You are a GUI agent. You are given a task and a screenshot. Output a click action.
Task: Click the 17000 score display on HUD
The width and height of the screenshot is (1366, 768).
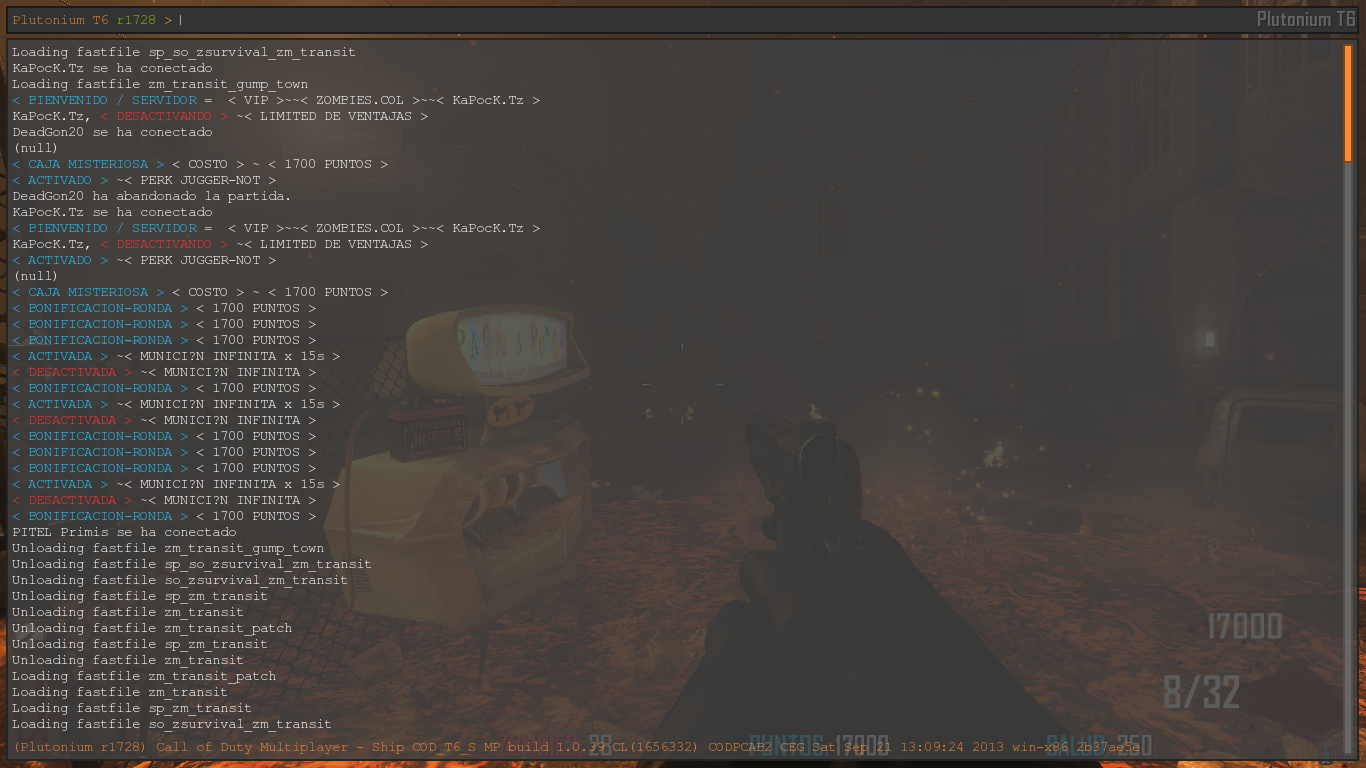[x=1244, y=627]
